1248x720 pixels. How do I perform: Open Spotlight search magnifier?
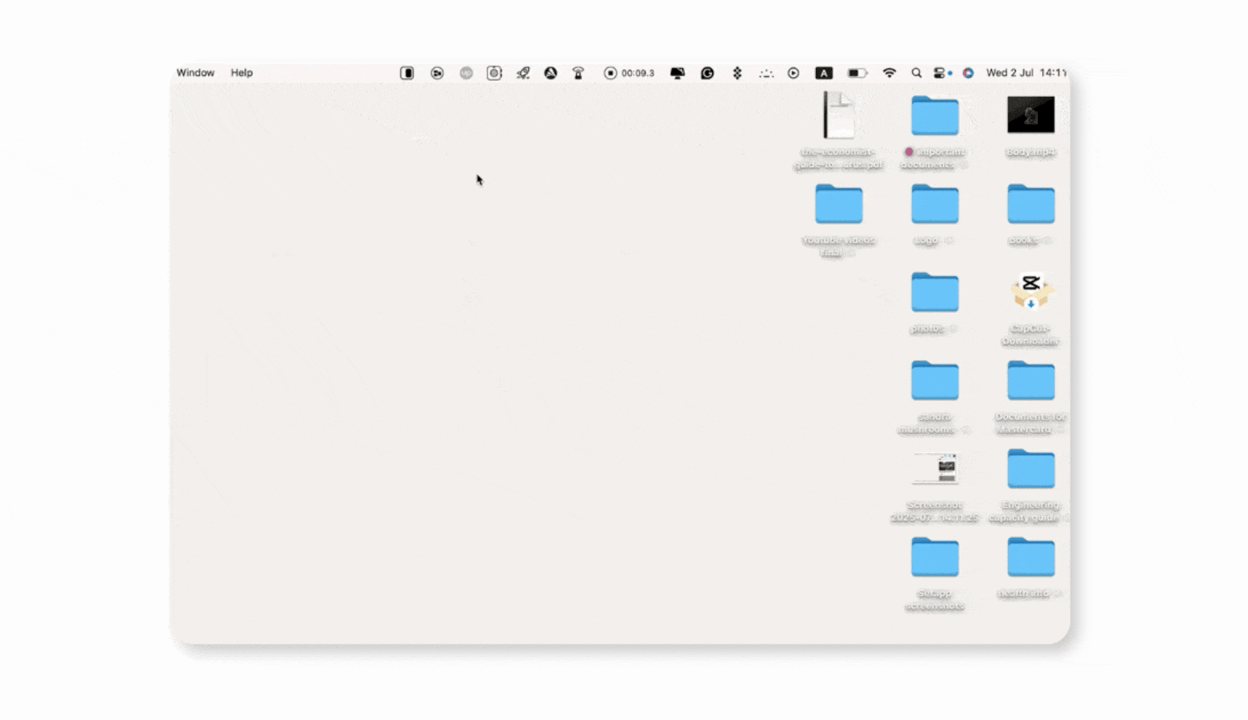[x=916, y=73]
